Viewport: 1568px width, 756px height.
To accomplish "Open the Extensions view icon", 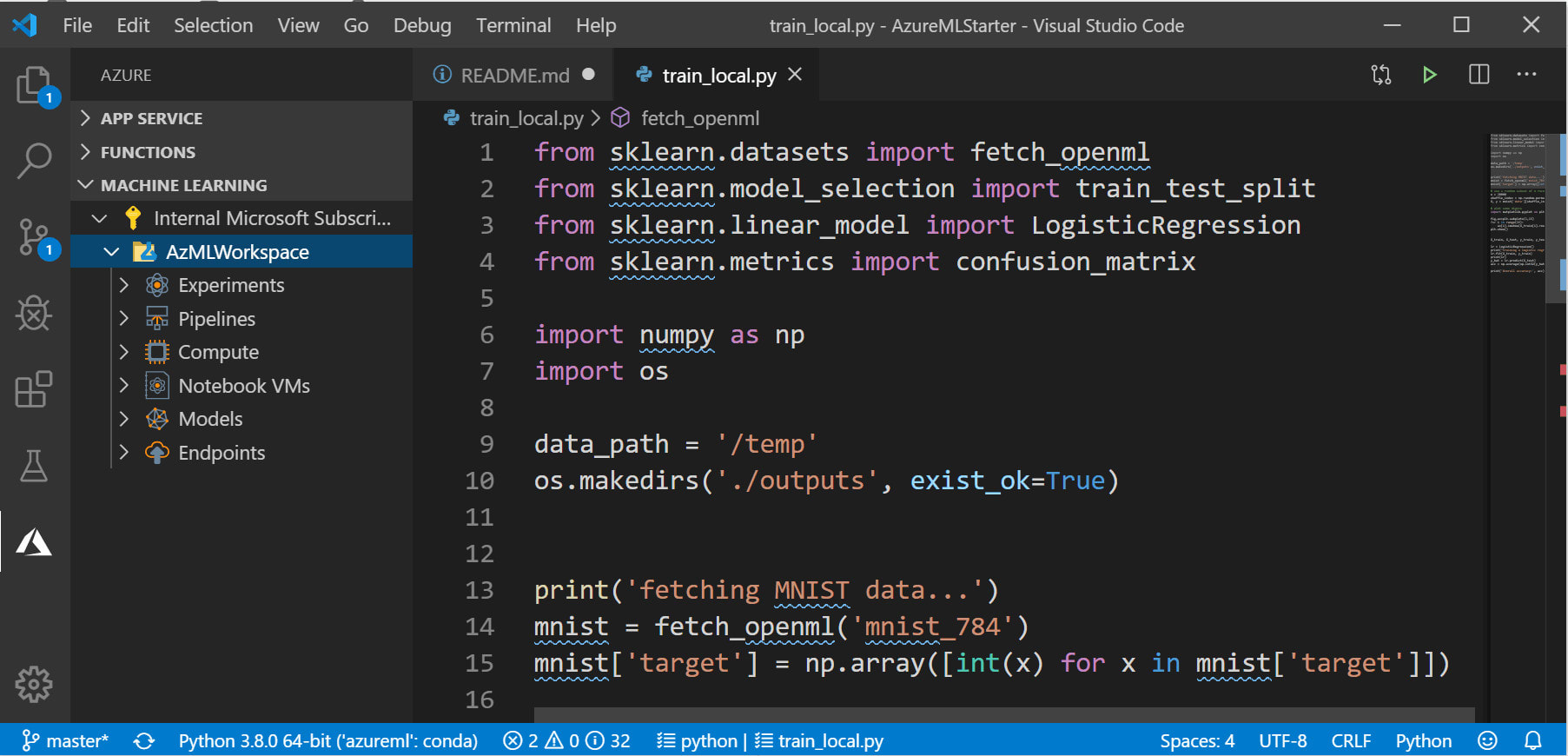I will pos(34,389).
